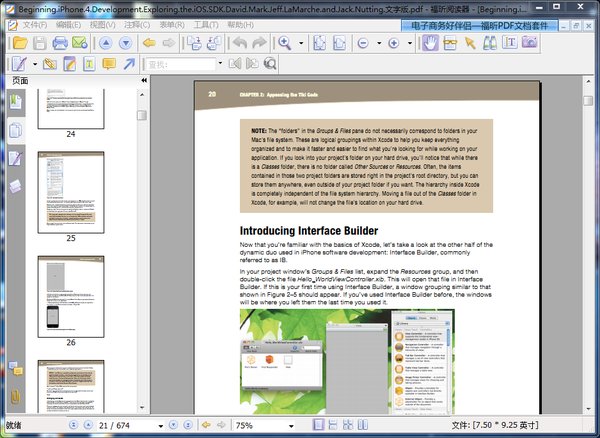Select page 25 thumbnail
Image resolution: width=600 pixels, height=438 pixels.
71,192
